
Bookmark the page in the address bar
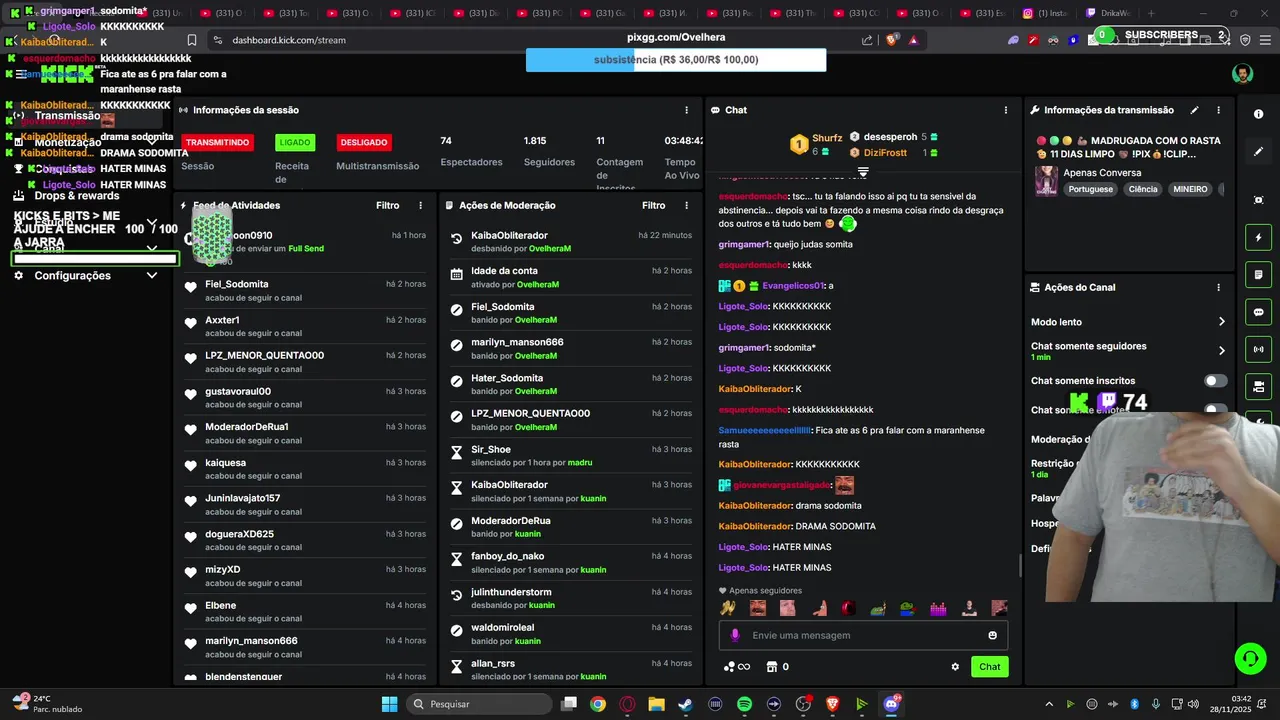point(191,40)
